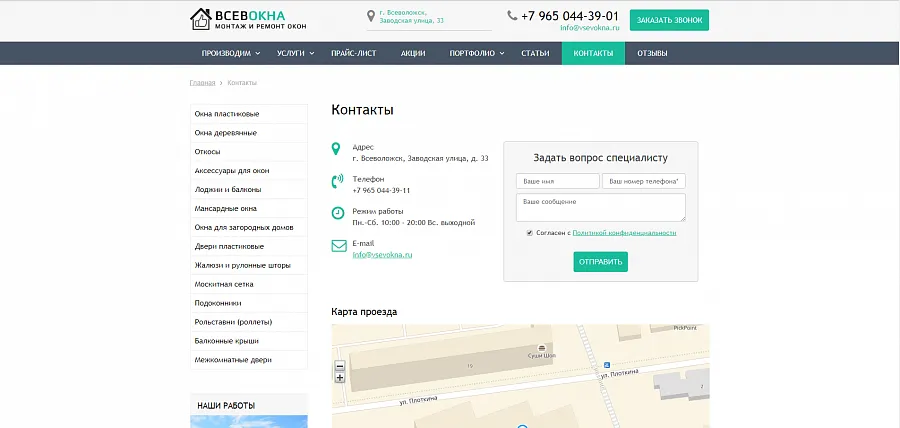The width and height of the screenshot is (900, 428).
Task: Open the Отзывы menu item
Action: tap(652, 53)
